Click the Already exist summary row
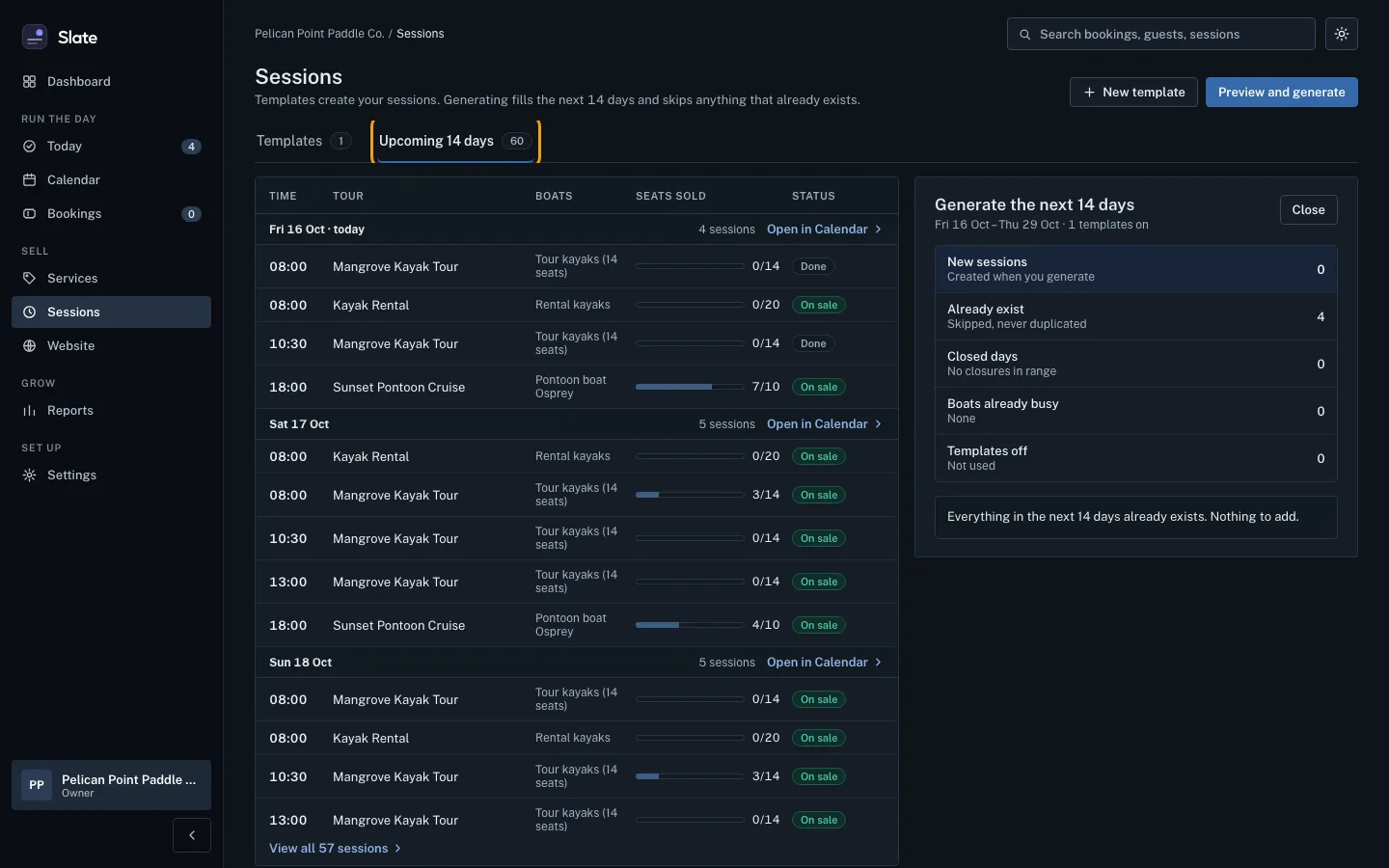Viewport: 1389px width, 868px height. (x=1135, y=316)
